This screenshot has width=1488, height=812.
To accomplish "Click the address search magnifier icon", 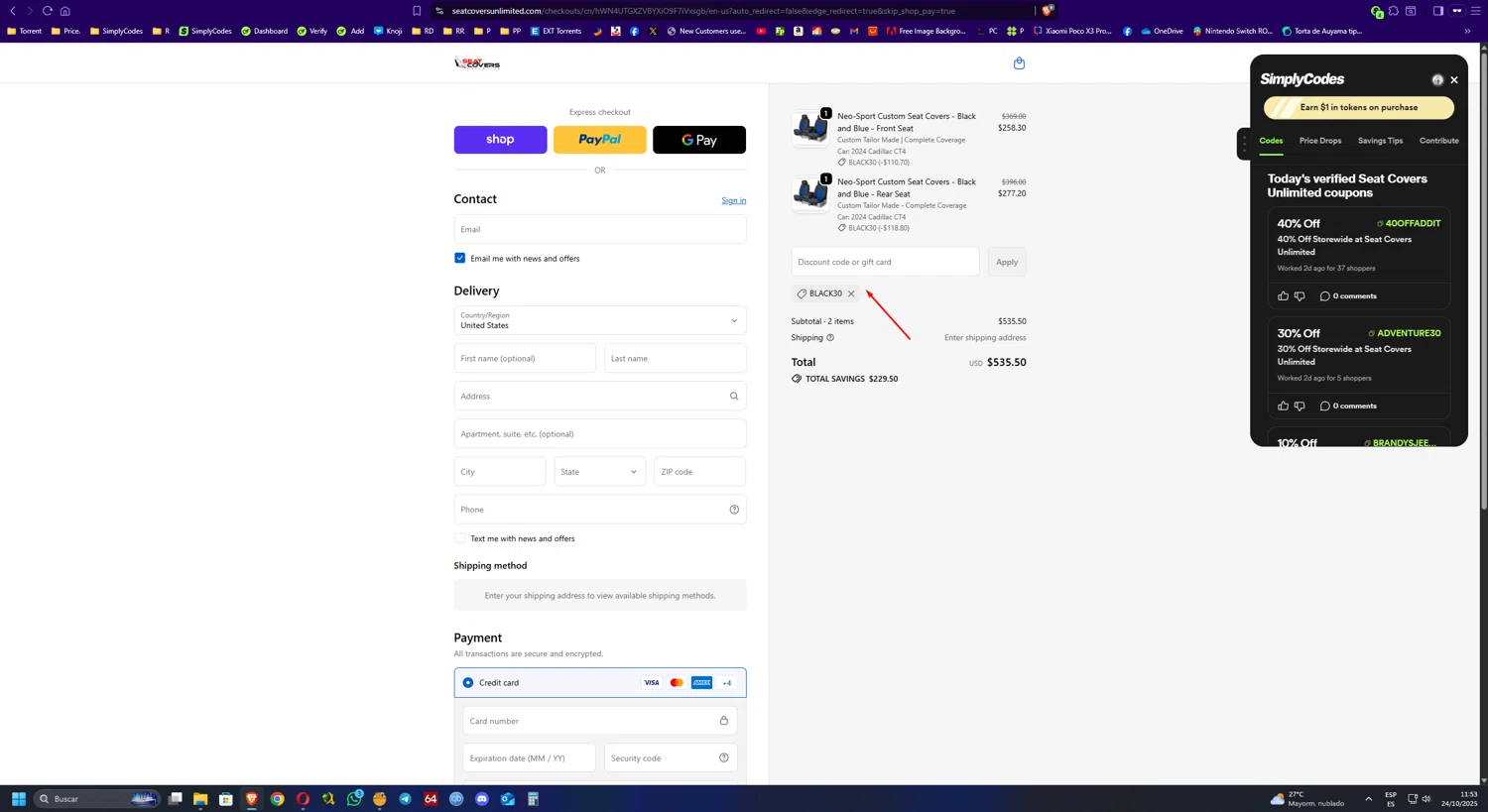I will click(734, 397).
